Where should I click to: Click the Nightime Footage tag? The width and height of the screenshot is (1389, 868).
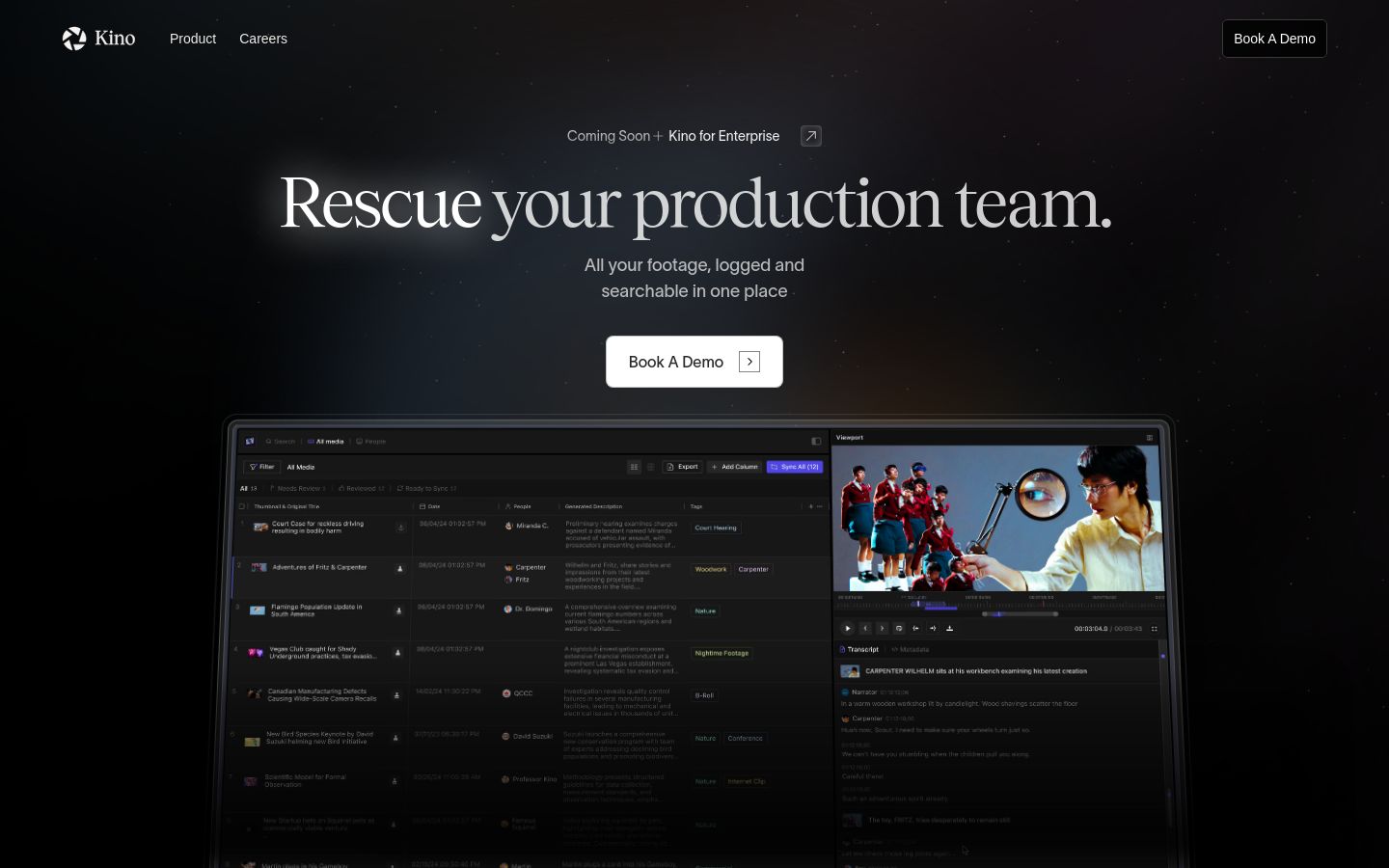coord(722,653)
